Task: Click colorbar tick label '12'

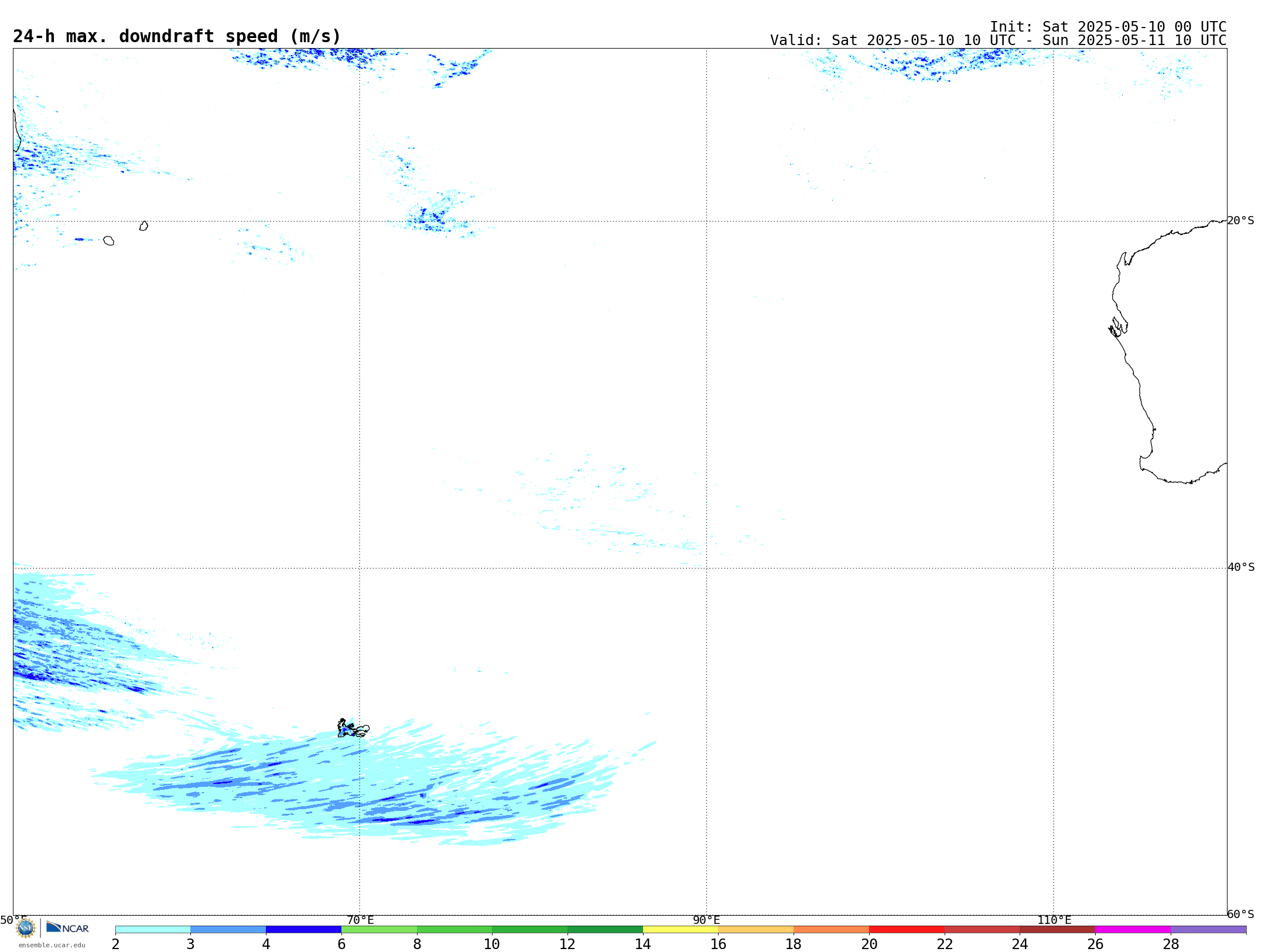Action: (567, 944)
